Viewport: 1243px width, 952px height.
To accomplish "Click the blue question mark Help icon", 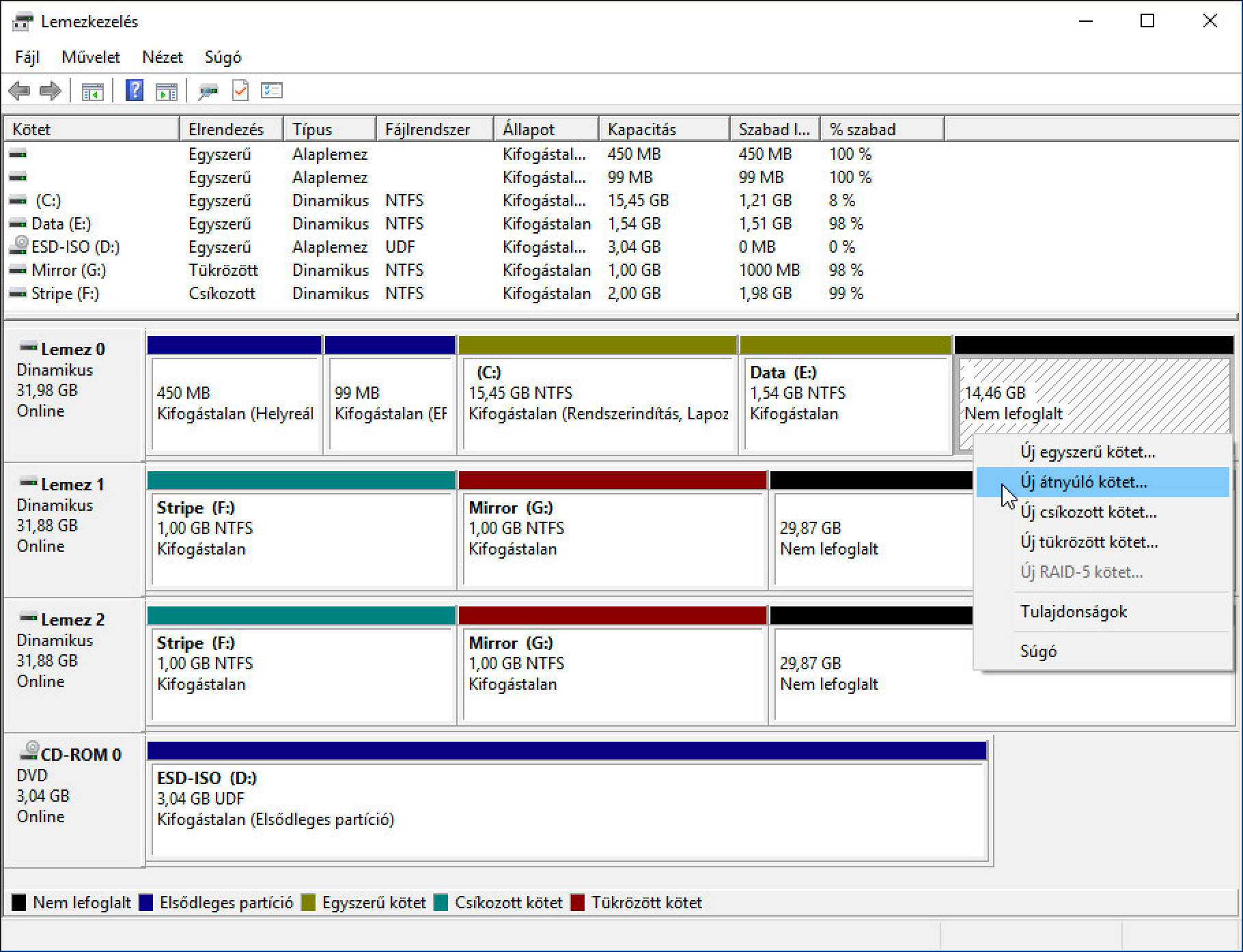I will pyautogui.click(x=135, y=90).
